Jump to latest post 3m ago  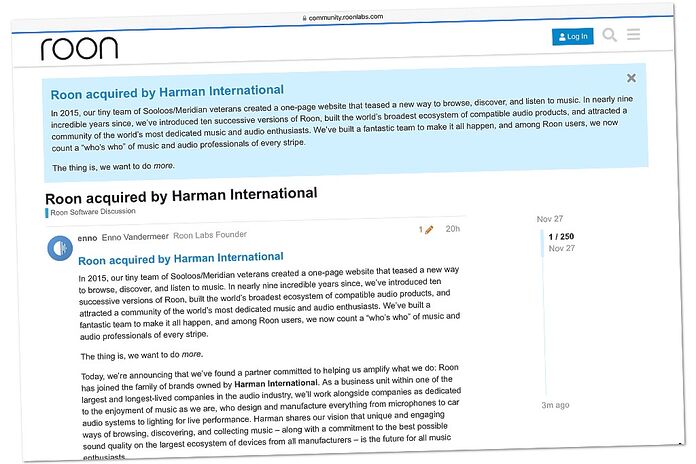(555, 405)
